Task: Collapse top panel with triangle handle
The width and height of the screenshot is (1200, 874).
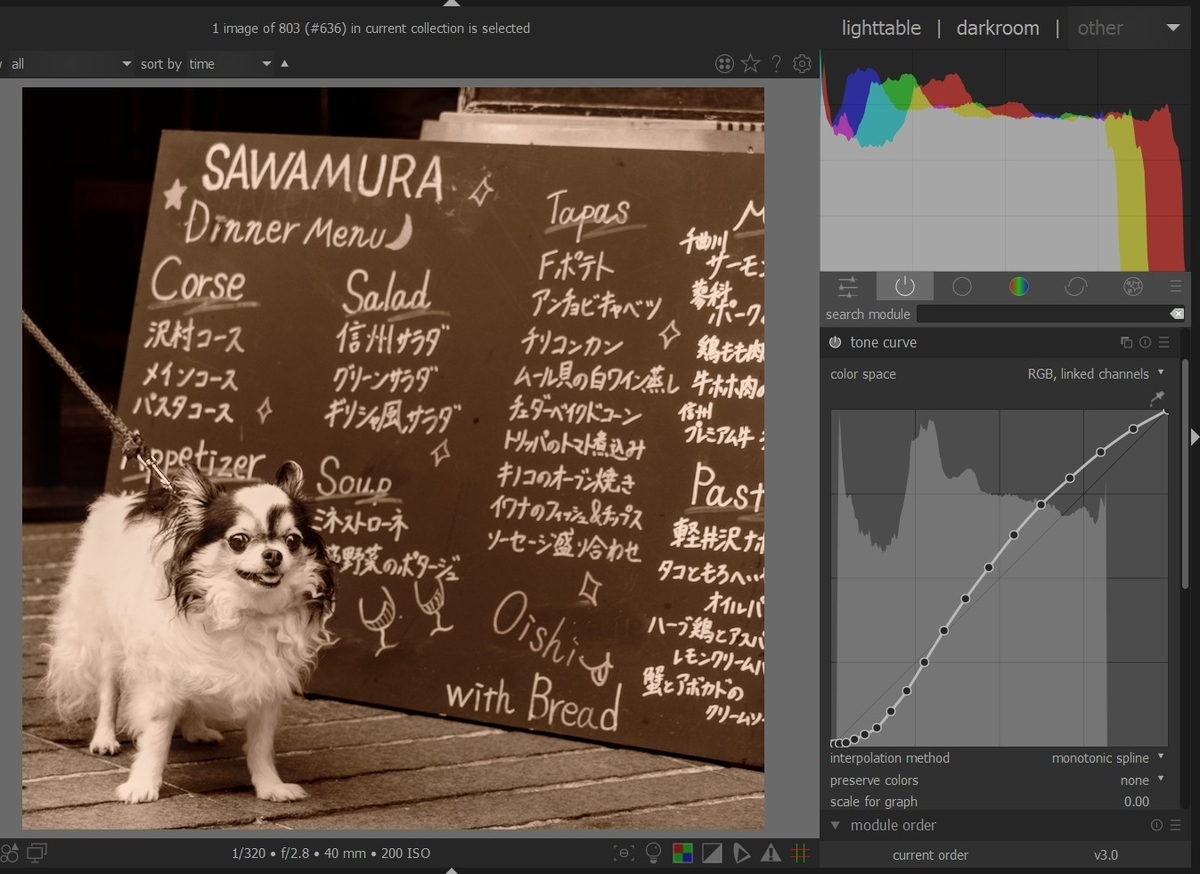Action: click(451, 4)
